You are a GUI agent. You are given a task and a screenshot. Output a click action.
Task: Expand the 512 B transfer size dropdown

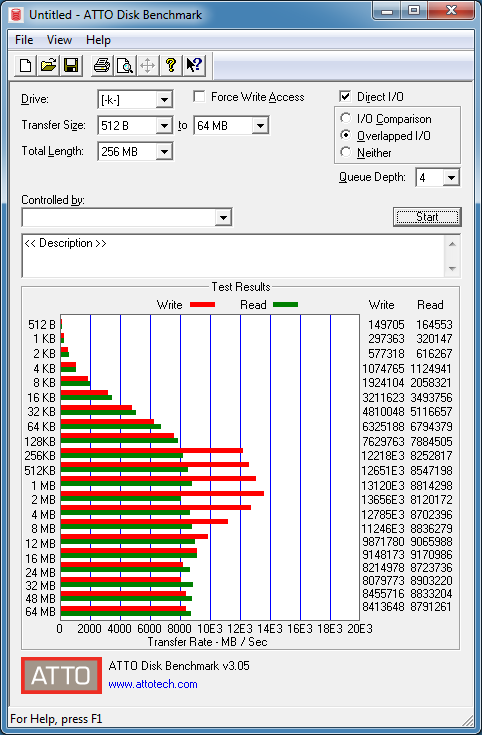pos(165,126)
